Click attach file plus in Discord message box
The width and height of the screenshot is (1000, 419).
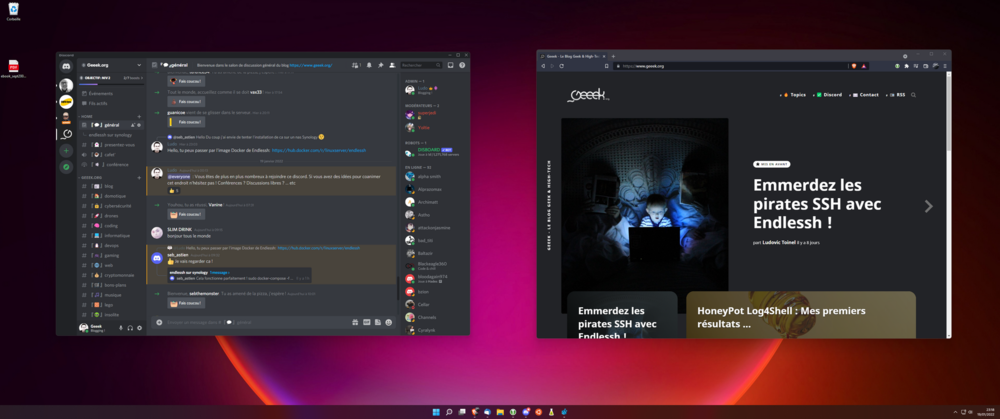(x=159, y=323)
